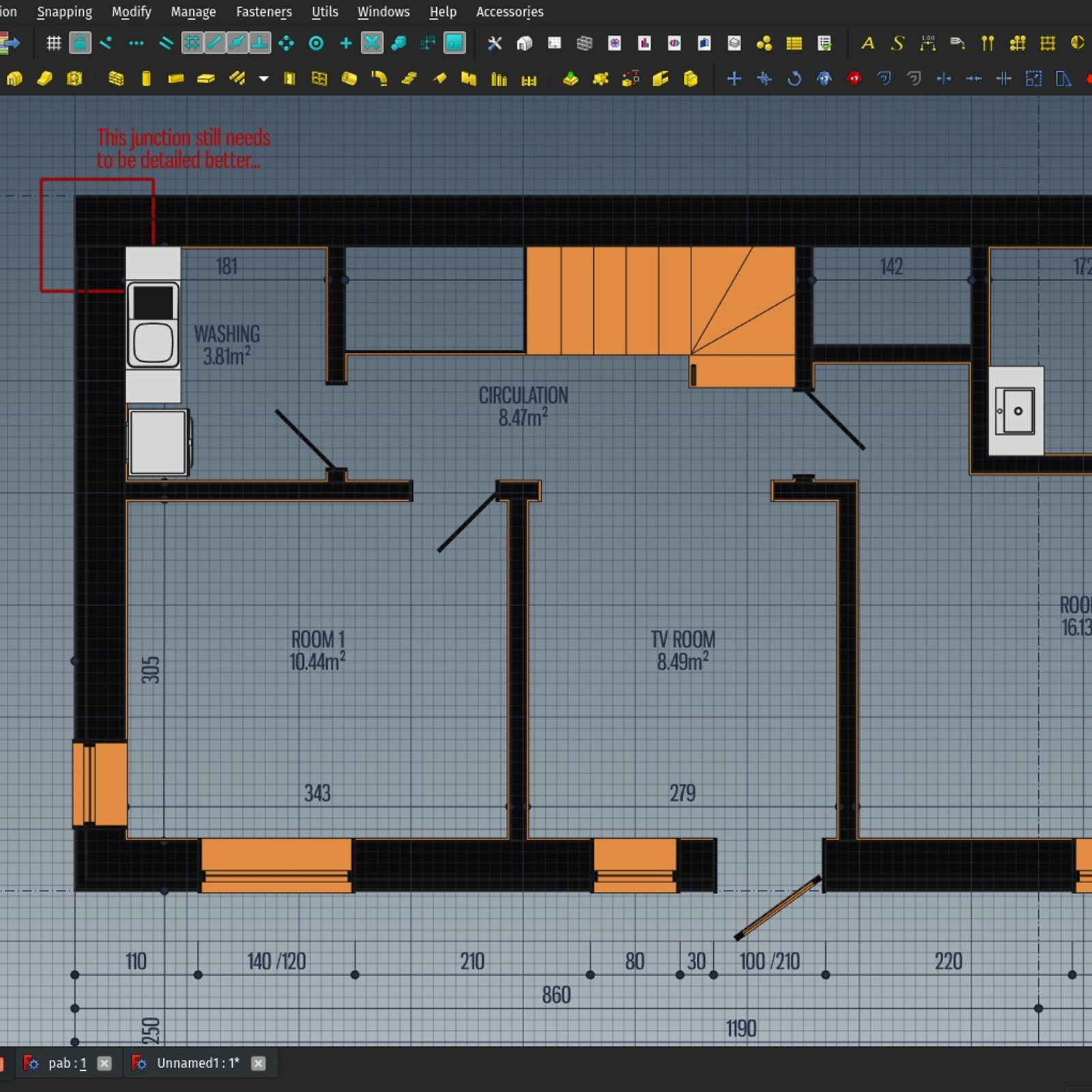The image size is (1092, 1092).
Task: Select the Stairs tool
Action: pos(408,78)
